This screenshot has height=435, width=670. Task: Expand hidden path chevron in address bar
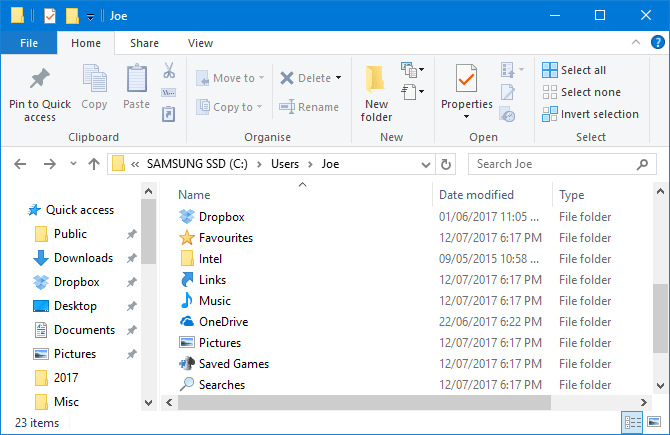click(135, 165)
